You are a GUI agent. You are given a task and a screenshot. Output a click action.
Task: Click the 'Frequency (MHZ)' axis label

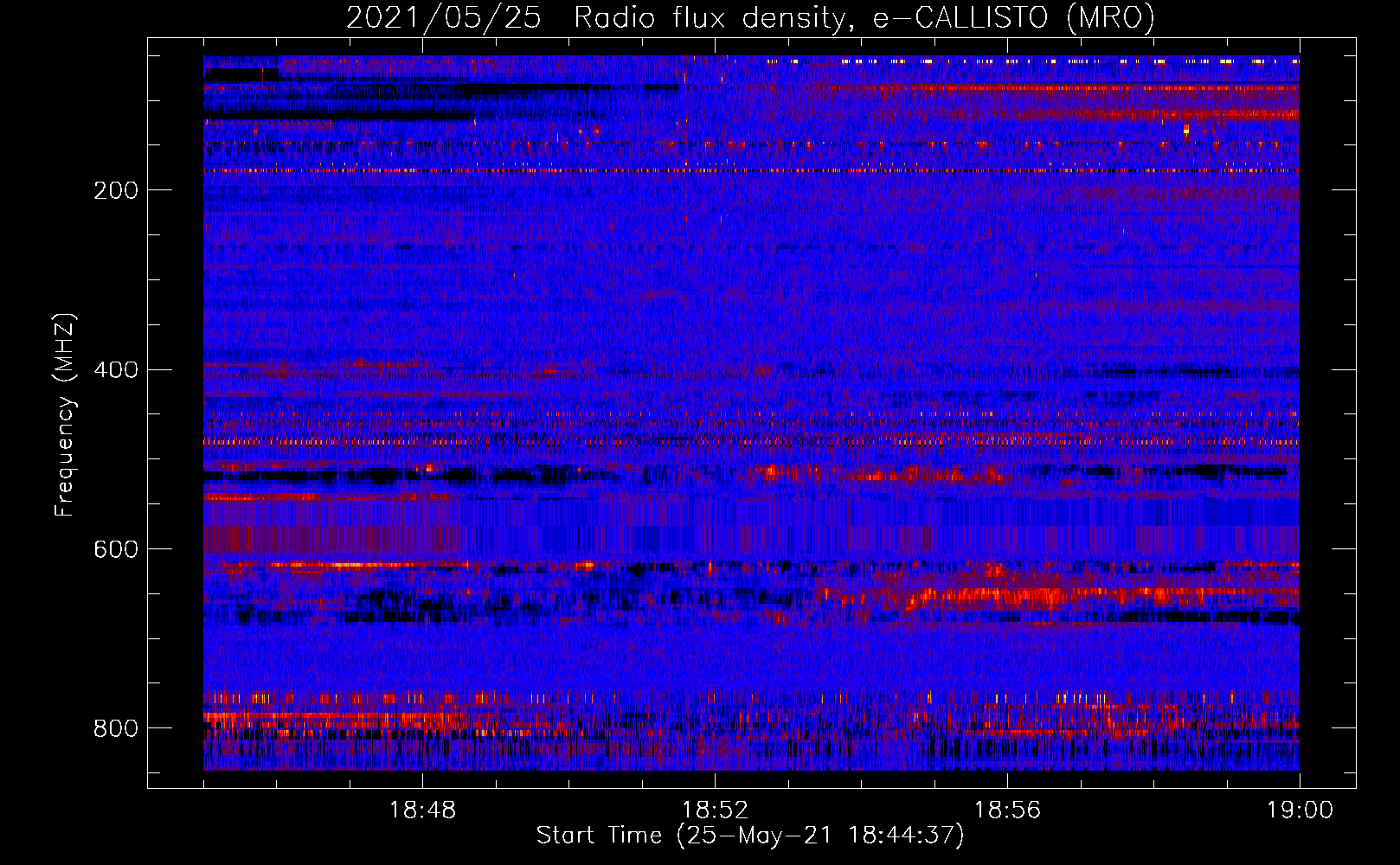point(66,414)
